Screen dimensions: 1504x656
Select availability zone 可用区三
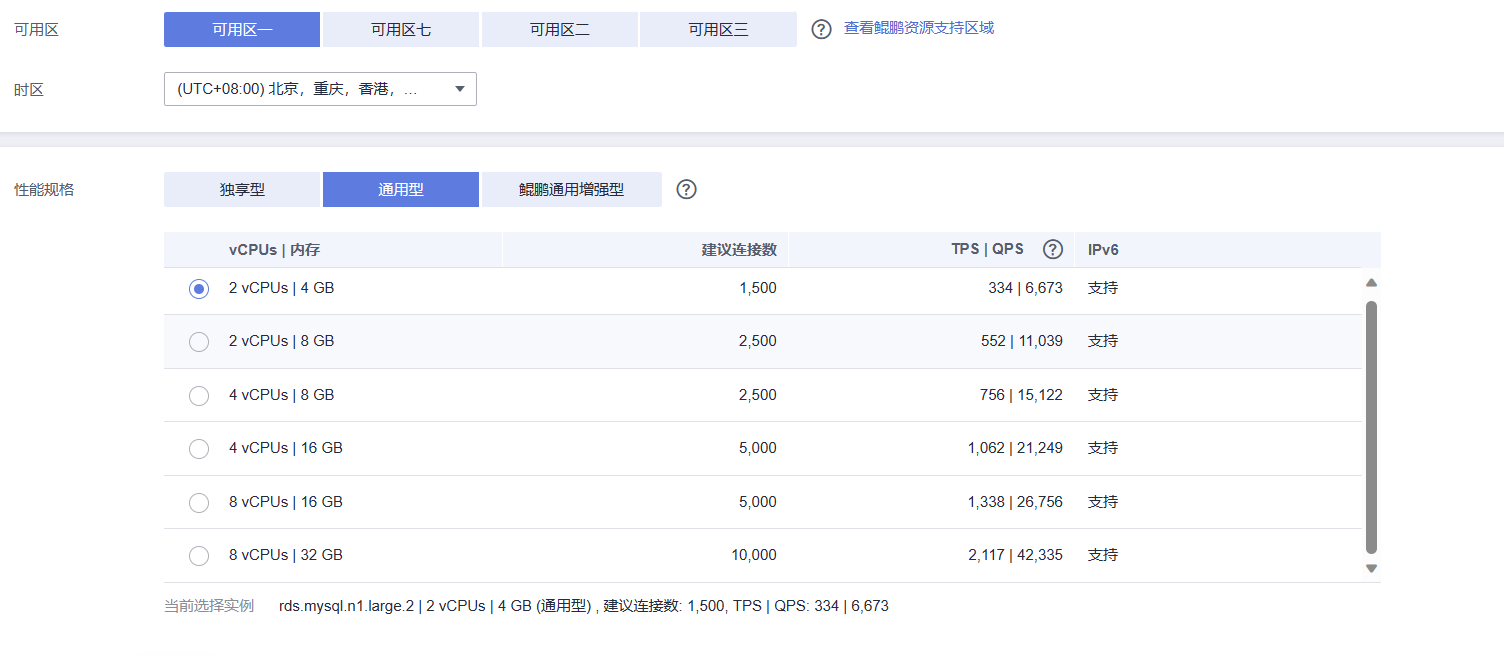pos(718,29)
